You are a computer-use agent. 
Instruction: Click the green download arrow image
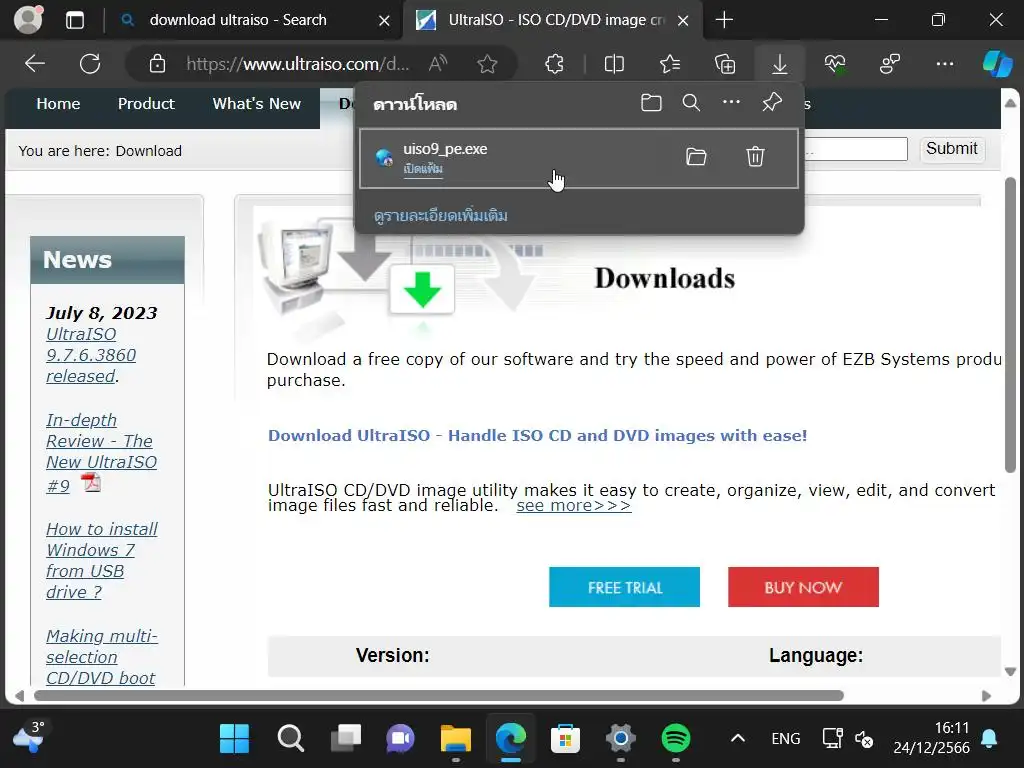(422, 289)
